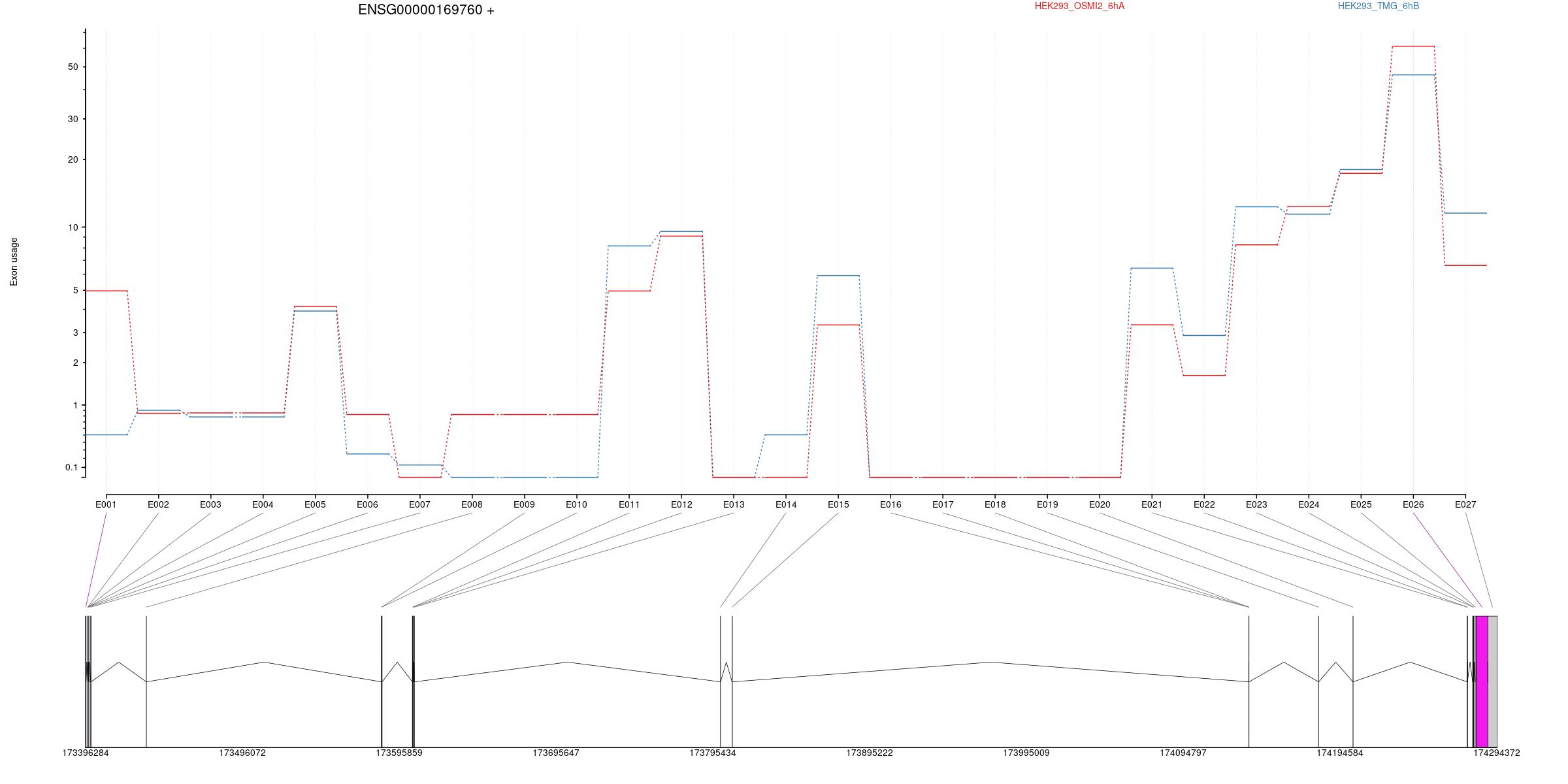The height and width of the screenshot is (784, 1568).
Task: Click exon label E008
Action: click(x=472, y=504)
